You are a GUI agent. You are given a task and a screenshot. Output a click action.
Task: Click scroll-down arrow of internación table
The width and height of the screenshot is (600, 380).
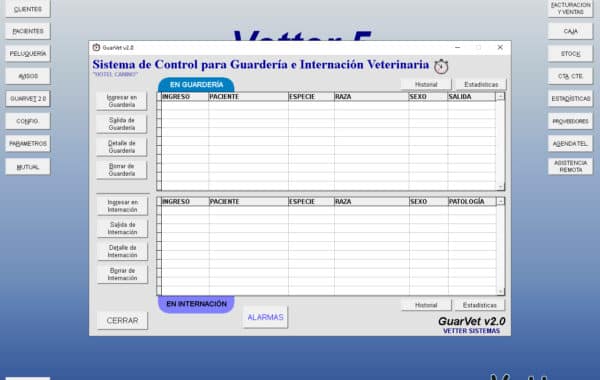501,292
